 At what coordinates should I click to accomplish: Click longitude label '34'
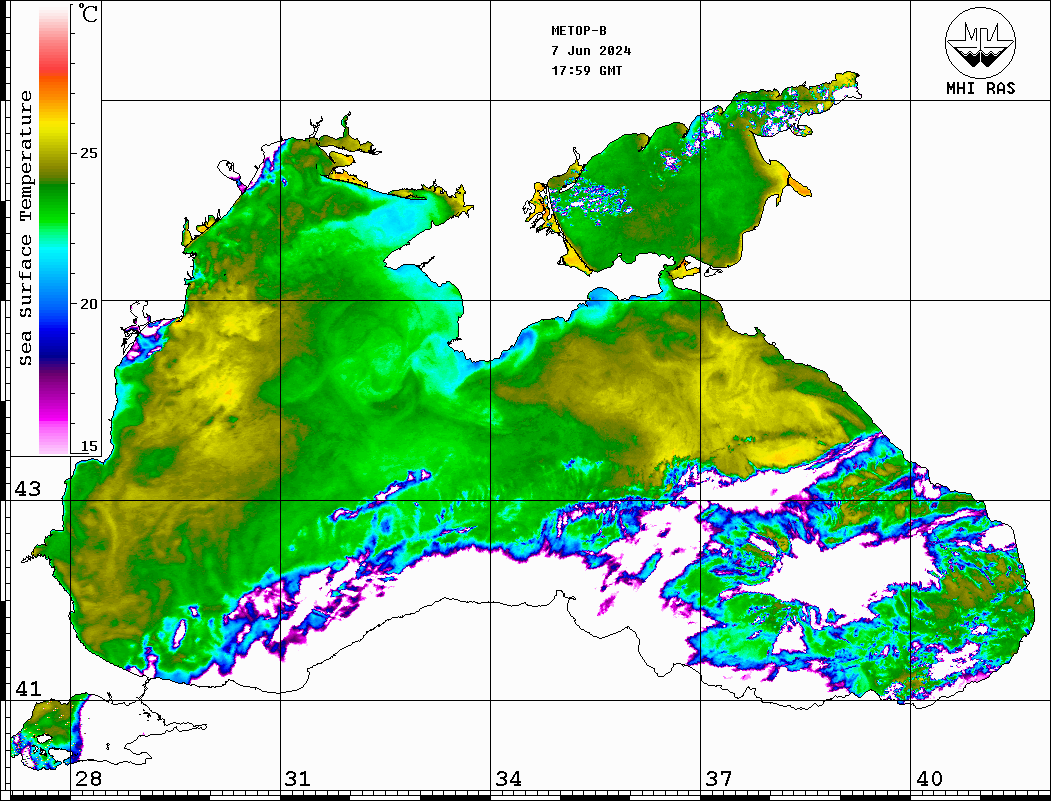click(508, 778)
